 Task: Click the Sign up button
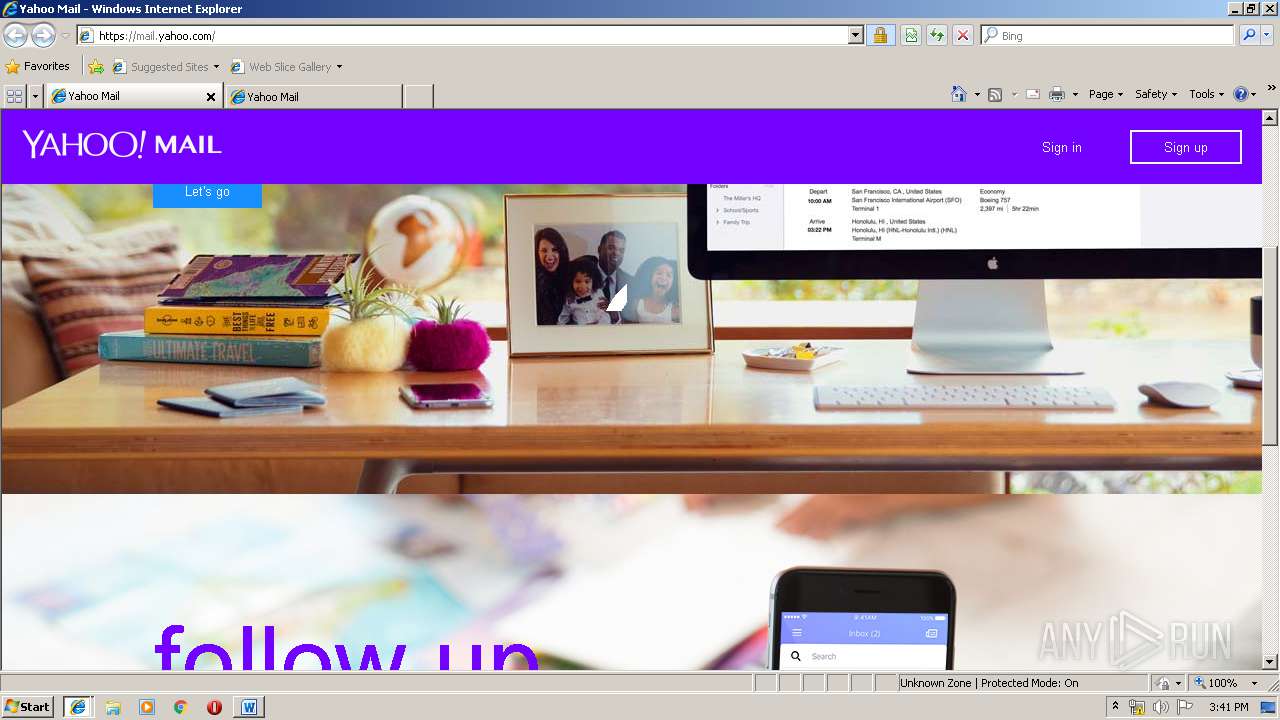point(1186,147)
